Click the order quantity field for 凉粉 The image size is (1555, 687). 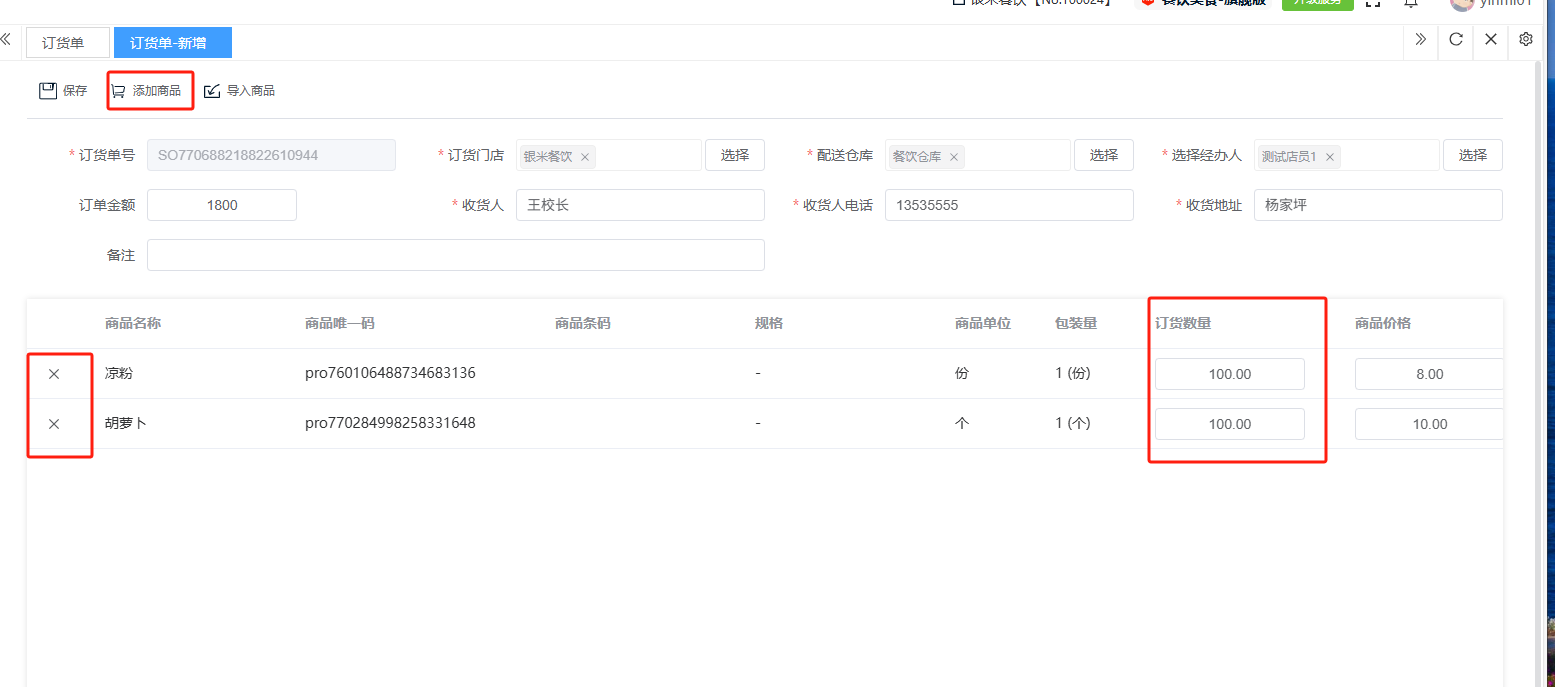(x=1229, y=374)
